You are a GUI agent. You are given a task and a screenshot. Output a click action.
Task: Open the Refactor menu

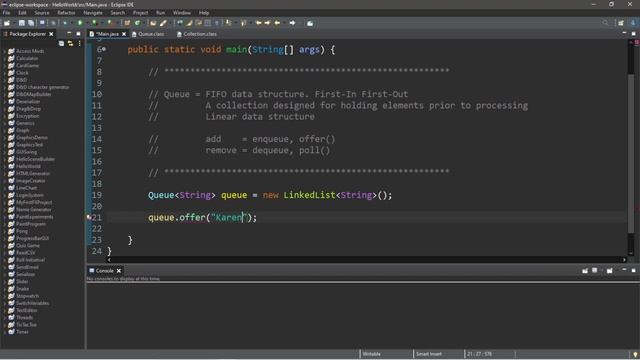66,13
